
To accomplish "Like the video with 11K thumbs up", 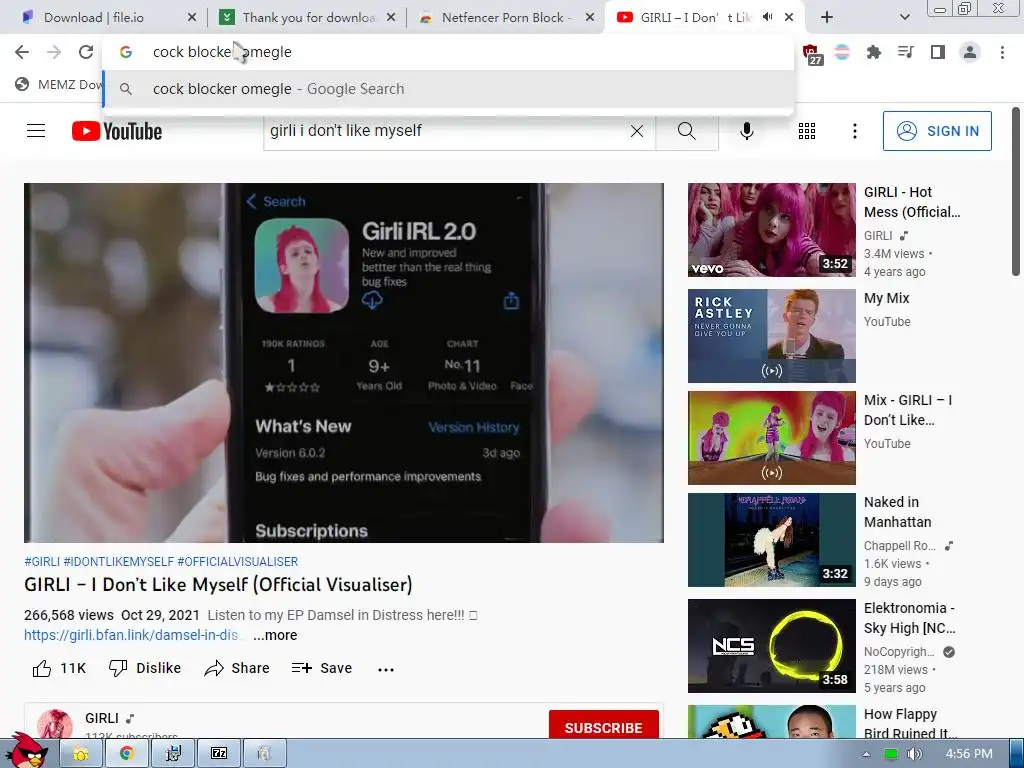I will point(59,668).
